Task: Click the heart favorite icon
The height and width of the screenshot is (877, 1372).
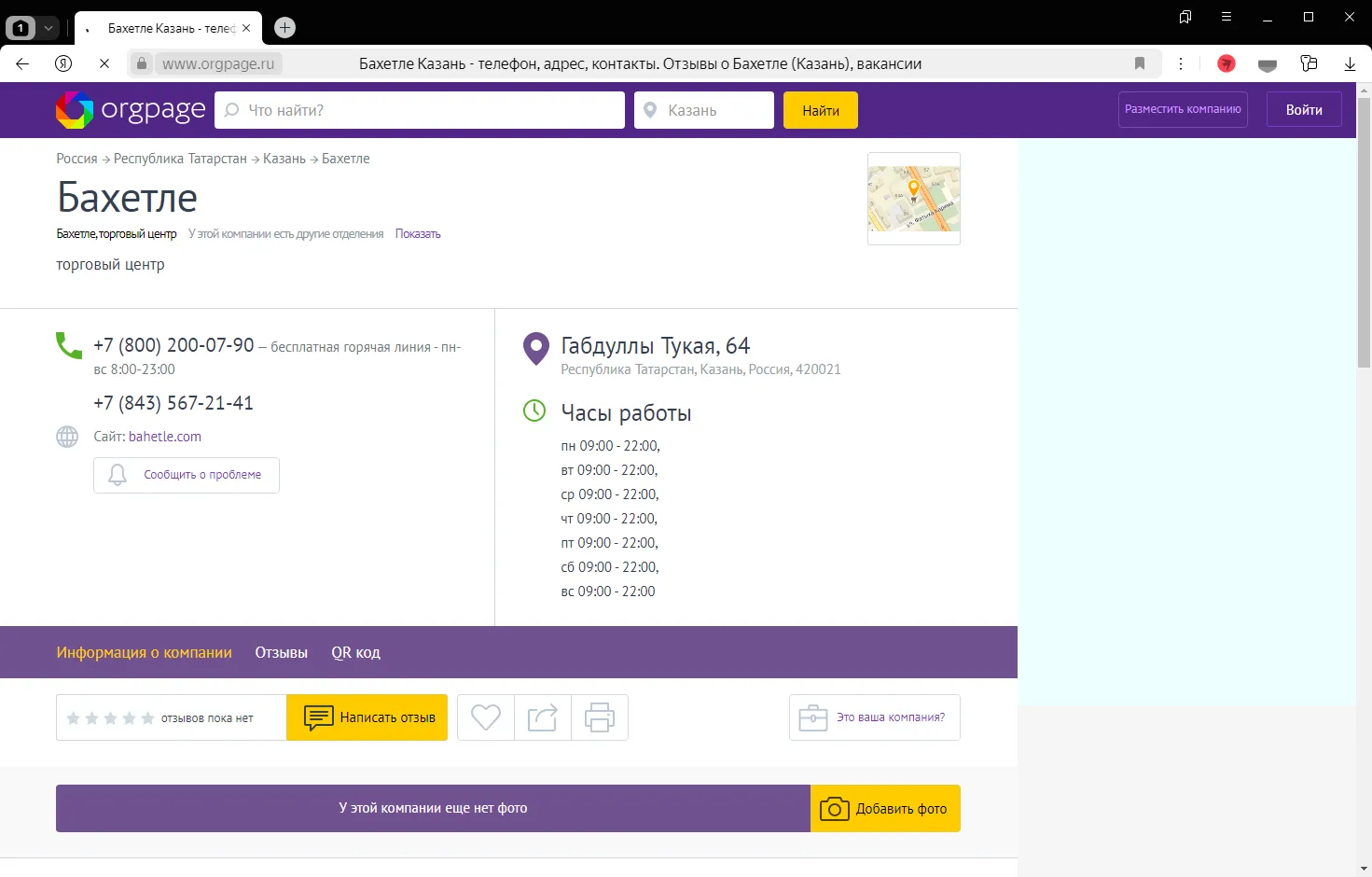Action: pos(486,717)
